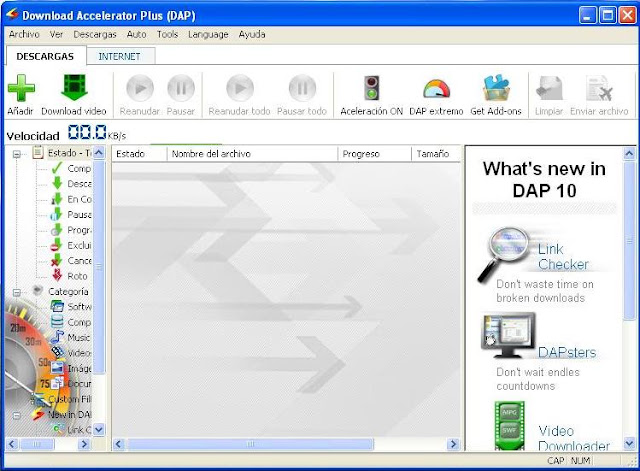
Task: Click the green plus Añadir icon
Action: (21, 88)
